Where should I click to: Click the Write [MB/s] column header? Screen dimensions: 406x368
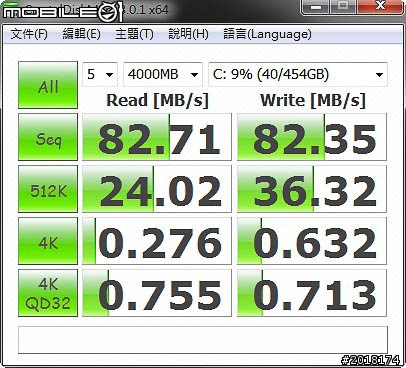(x=313, y=100)
